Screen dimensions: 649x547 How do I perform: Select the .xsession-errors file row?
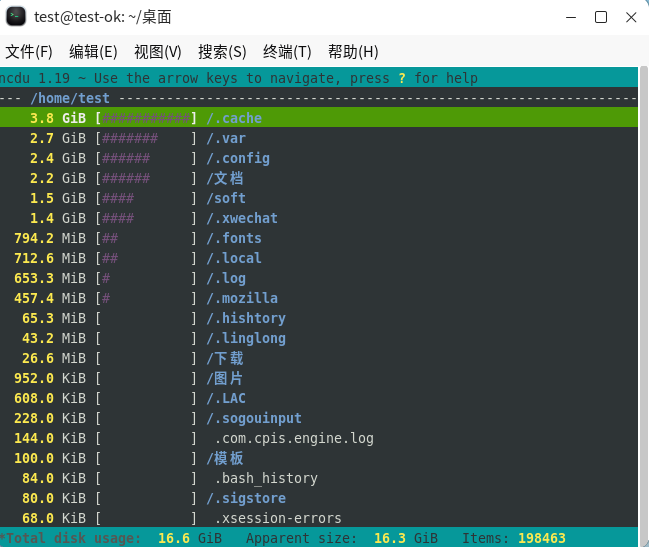click(319, 518)
